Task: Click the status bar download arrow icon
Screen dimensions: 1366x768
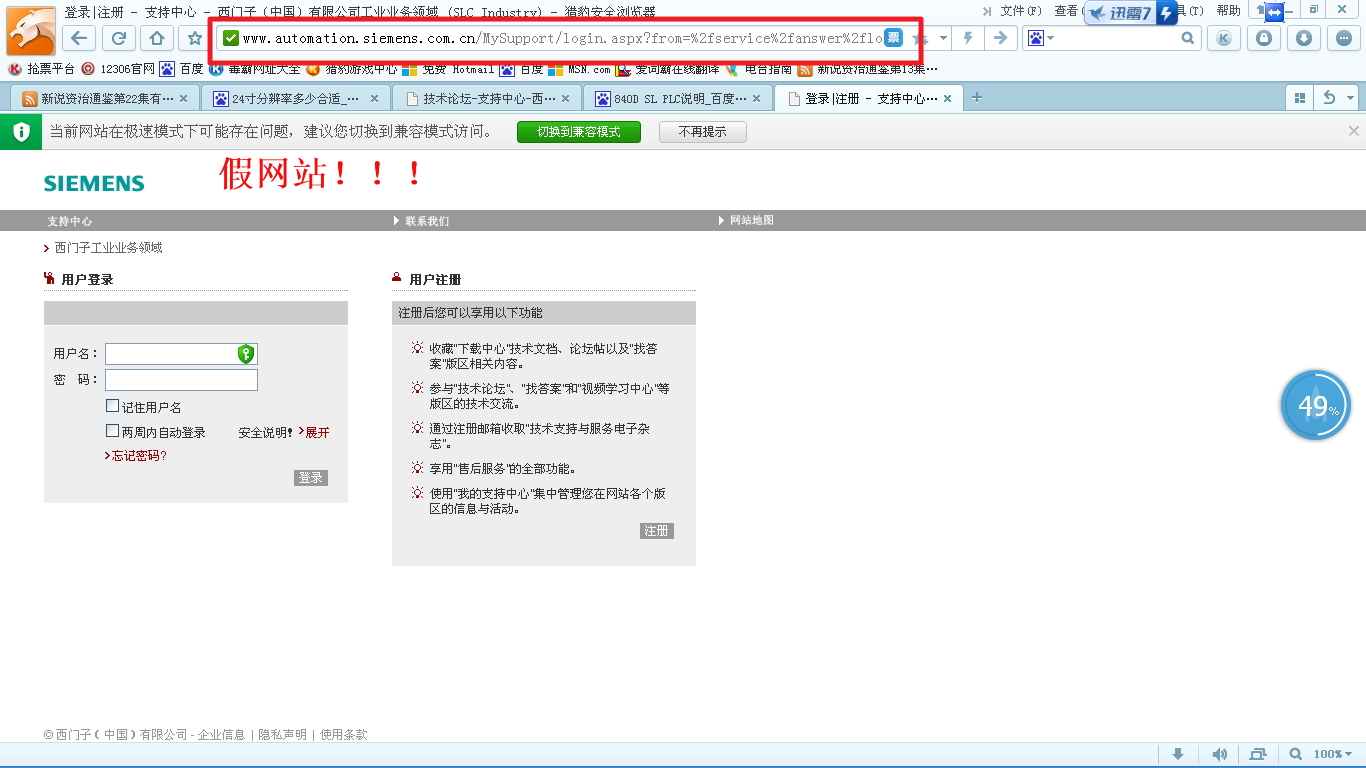Action: 1178,754
